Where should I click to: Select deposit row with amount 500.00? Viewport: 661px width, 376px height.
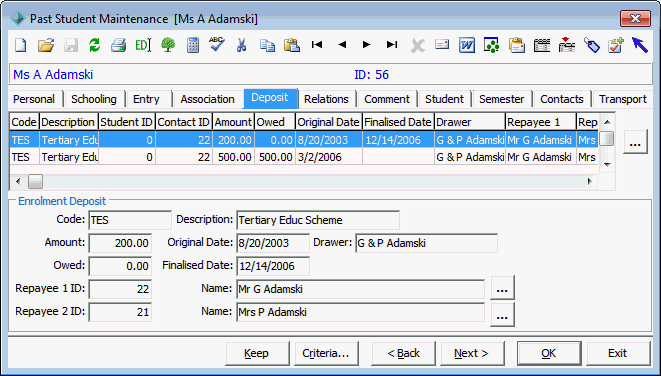tap(304, 157)
